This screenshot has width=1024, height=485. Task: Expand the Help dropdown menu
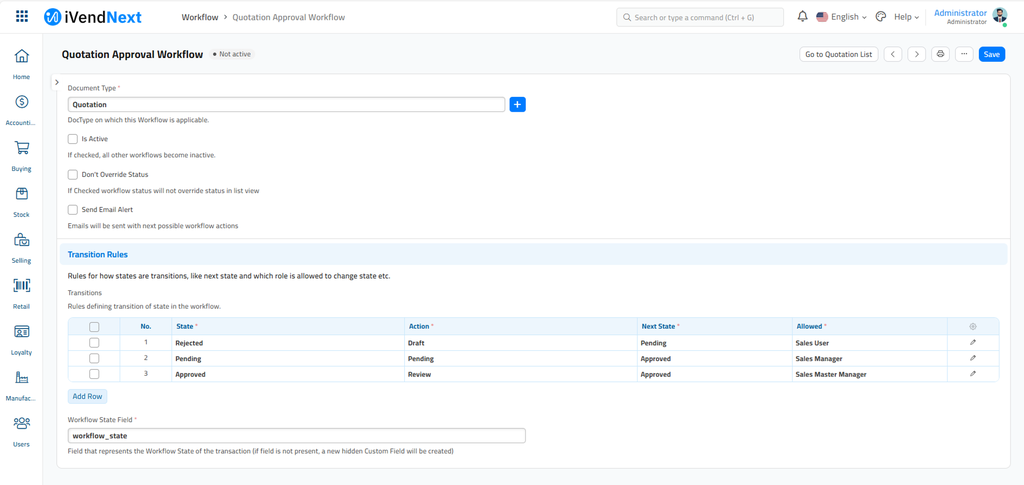(x=906, y=17)
